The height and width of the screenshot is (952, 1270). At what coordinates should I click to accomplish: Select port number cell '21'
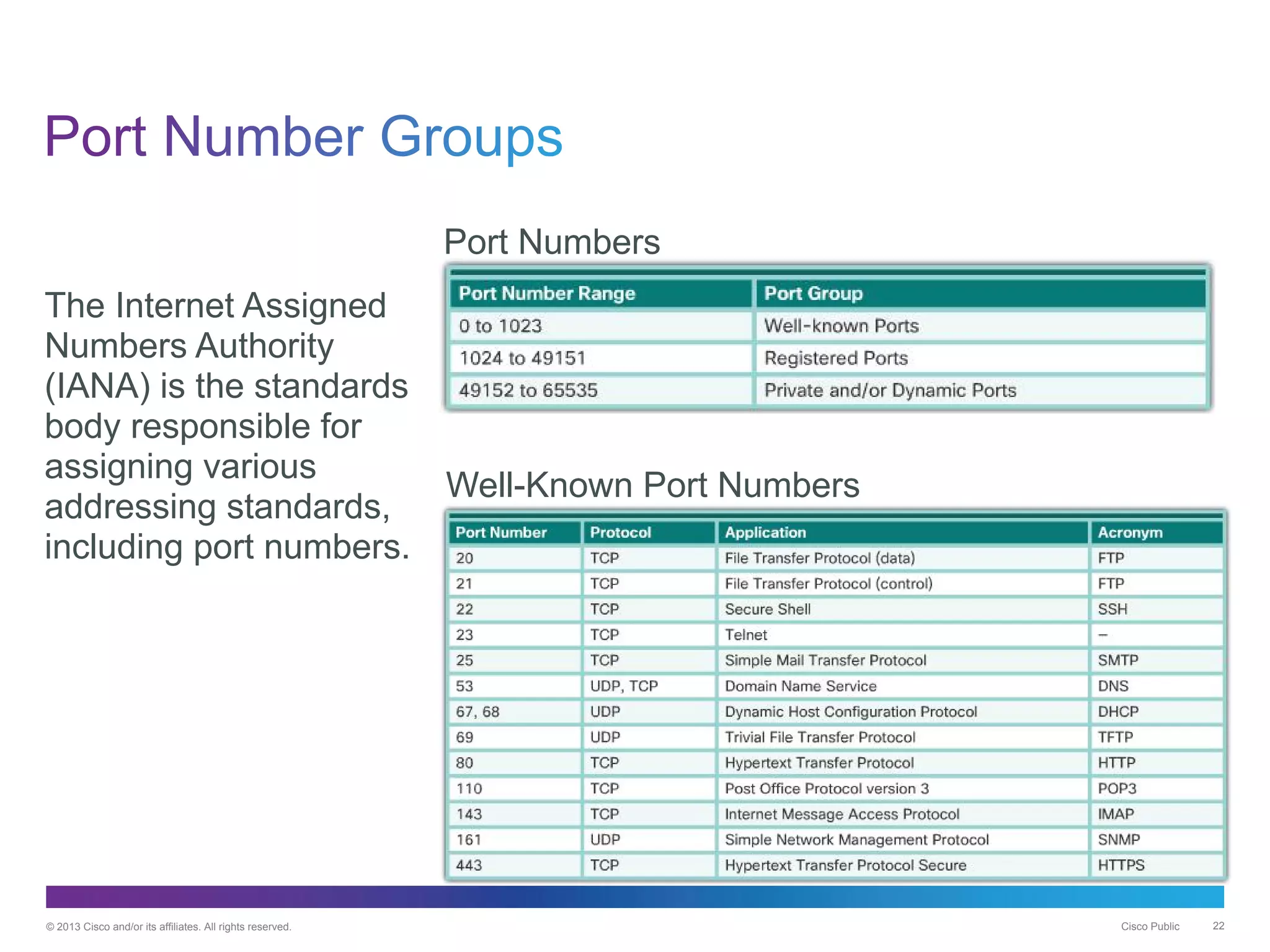[x=514, y=584]
